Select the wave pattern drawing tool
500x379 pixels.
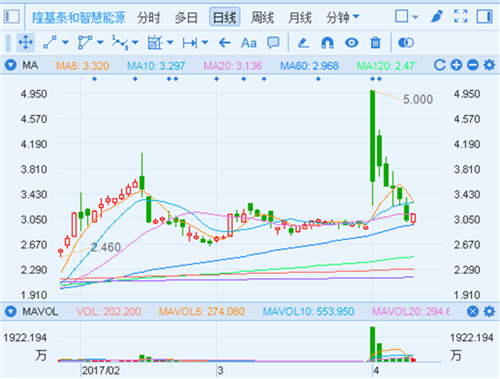tap(120, 43)
